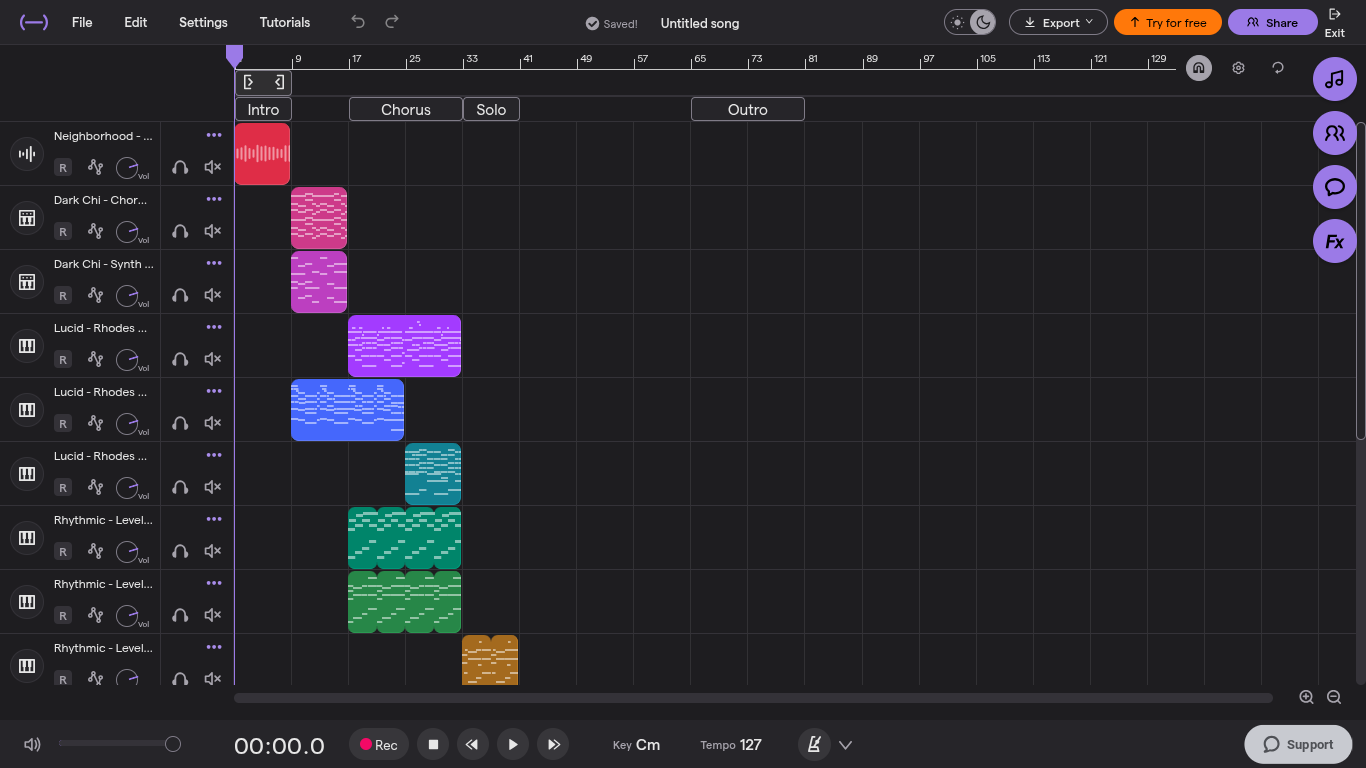The image size is (1366, 768).
Task: Open the chat comments panel
Action: [x=1334, y=187]
